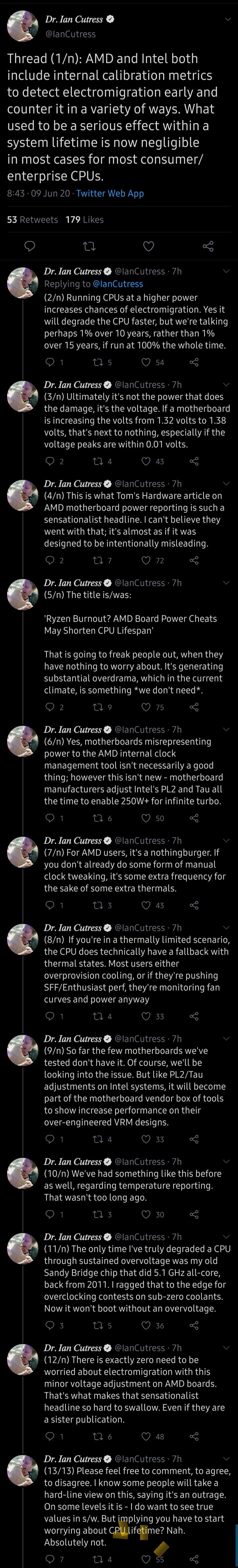Screen dimensions: 238x1568
Task: View the 53 Retweets list
Action: click(x=32, y=220)
